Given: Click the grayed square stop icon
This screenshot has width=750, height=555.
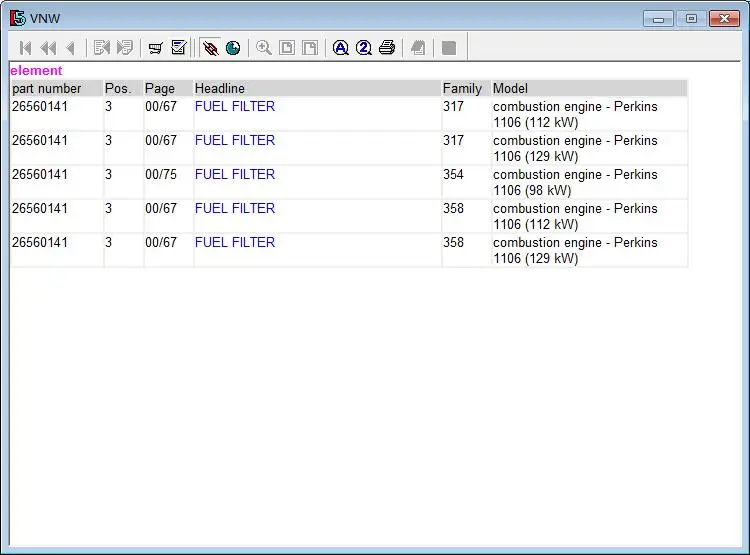Looking at the screenshot, I should (x=449, y=48).
